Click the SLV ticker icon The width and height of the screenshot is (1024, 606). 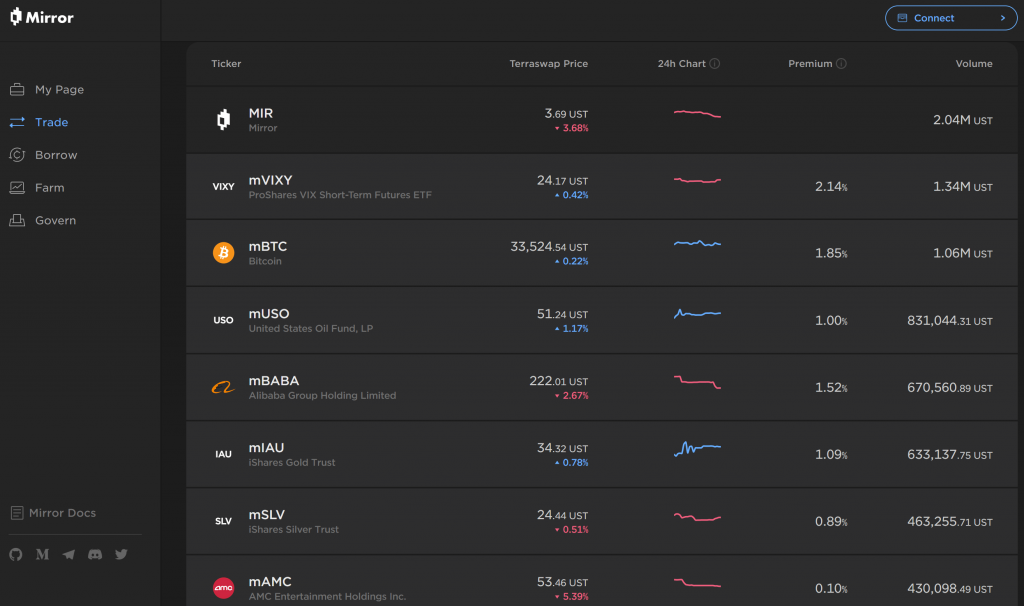(223, 521)
